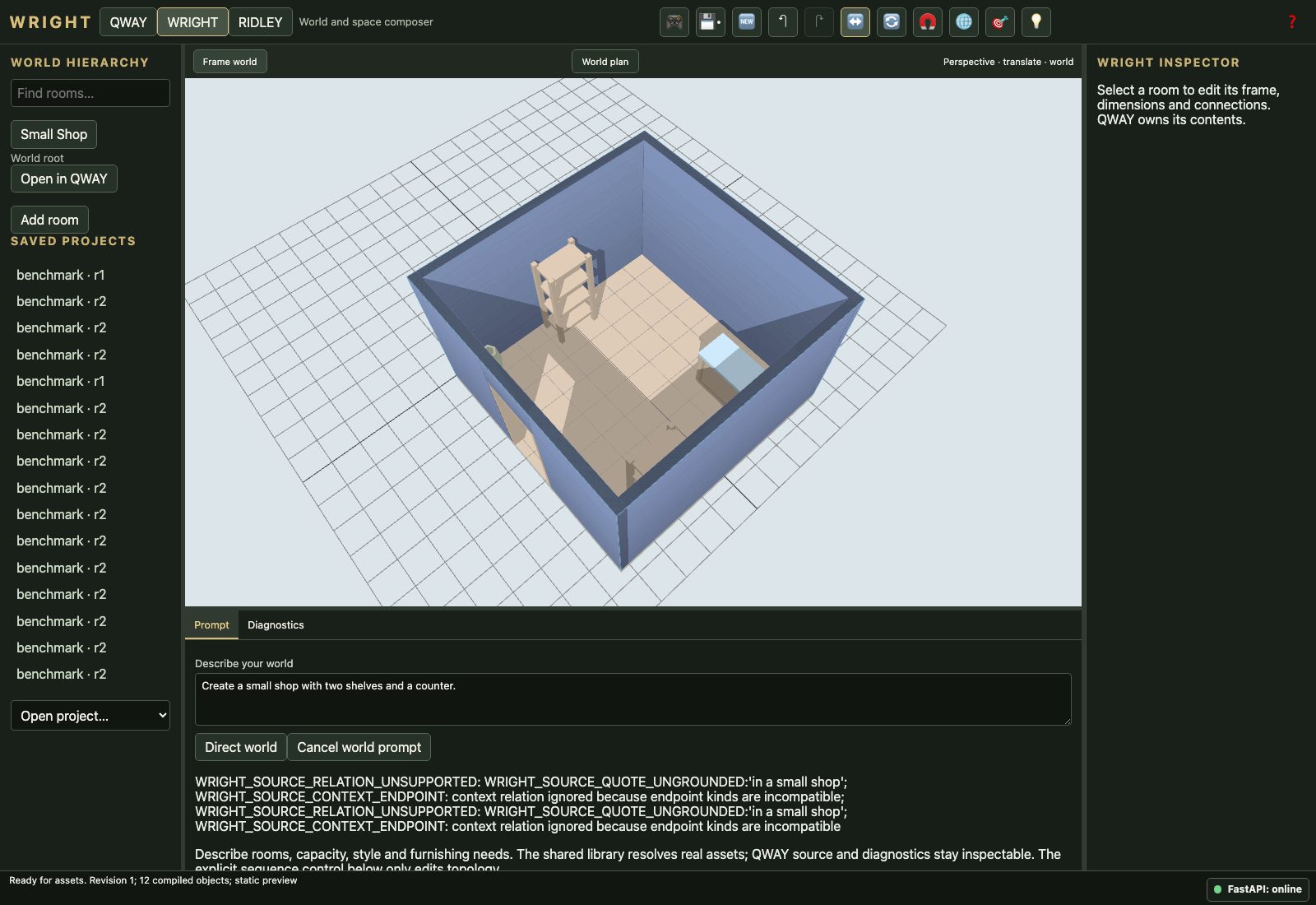Screen dimensions: 1316x905
Task: Click the Direct world button
Action: point(241,747)
